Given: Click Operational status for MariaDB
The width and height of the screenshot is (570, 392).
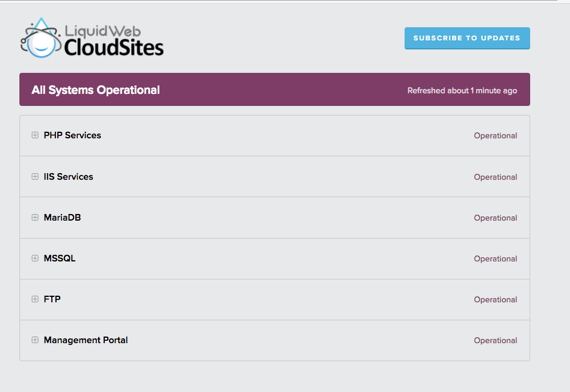Looking at the screenshot, I should 495,218.
